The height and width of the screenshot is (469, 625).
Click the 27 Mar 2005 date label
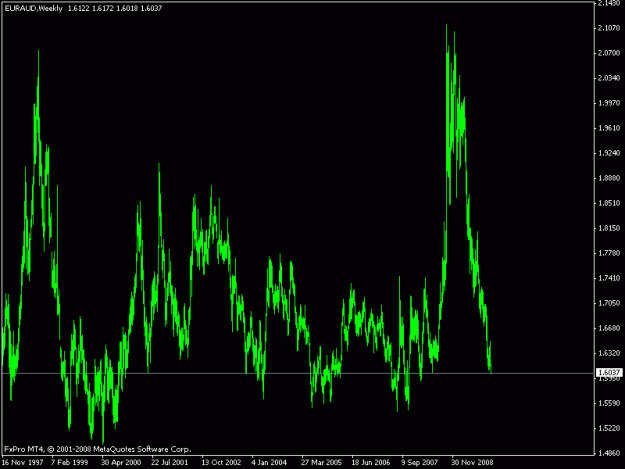(321, 462)
